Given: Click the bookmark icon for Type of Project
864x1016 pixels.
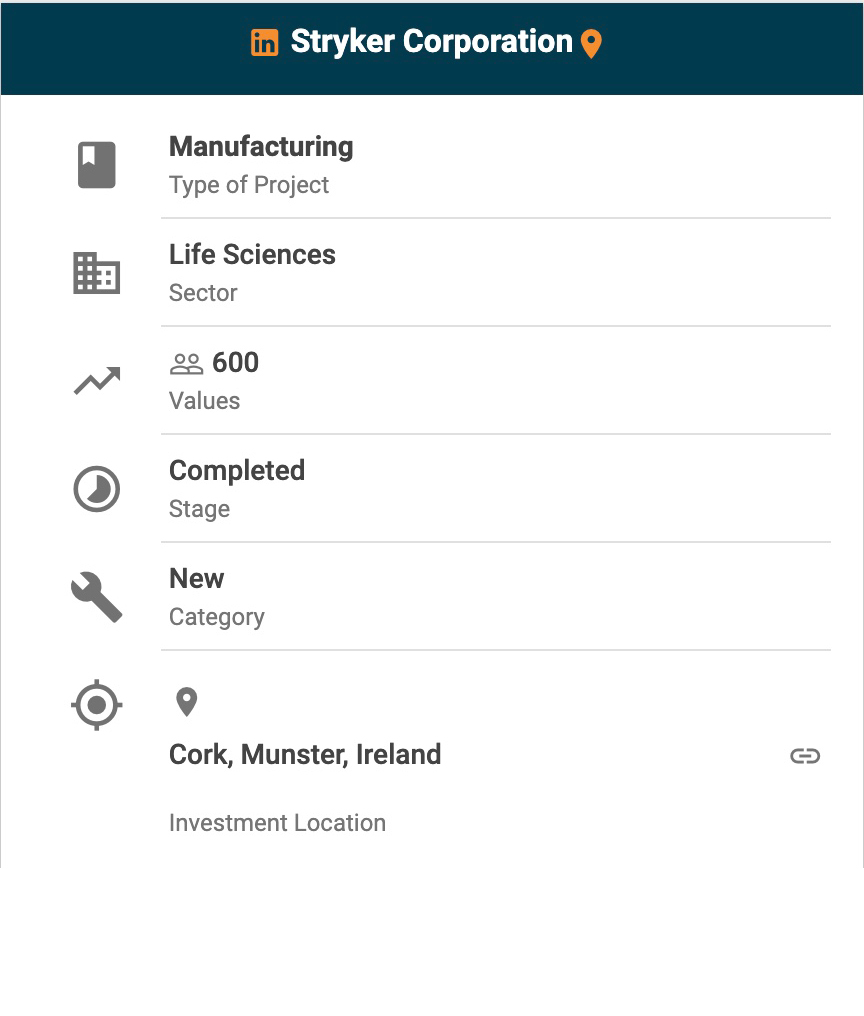Looking at the screenshot, I should pyautogui.click(x=97, y=165).
